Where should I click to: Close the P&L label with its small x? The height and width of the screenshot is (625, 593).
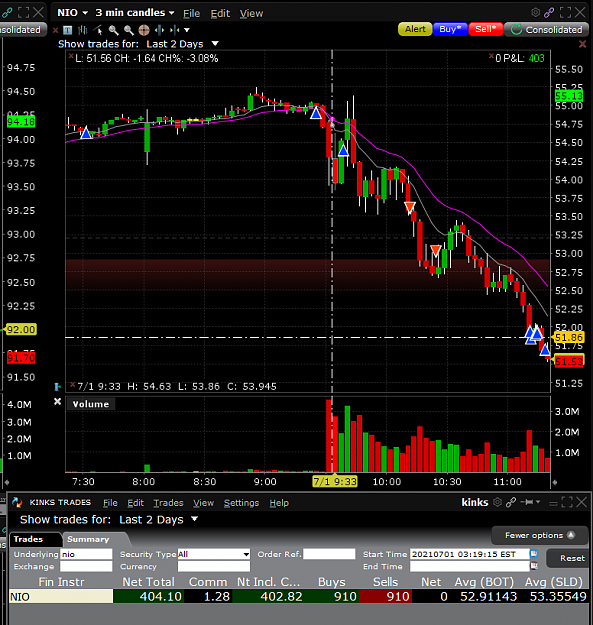491,56
